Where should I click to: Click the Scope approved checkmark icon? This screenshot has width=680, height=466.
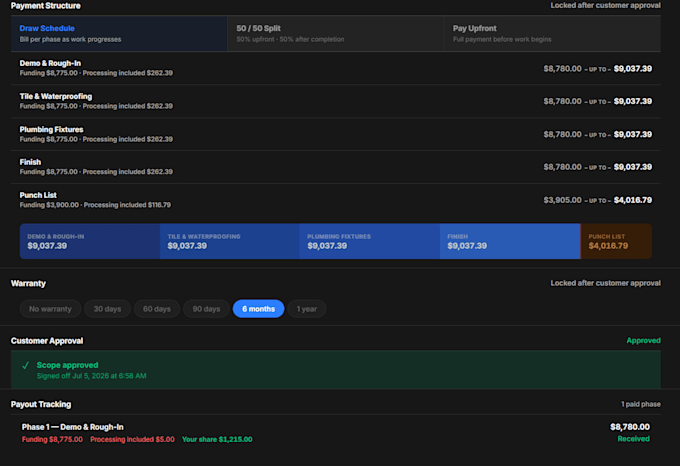coord(26,365)
